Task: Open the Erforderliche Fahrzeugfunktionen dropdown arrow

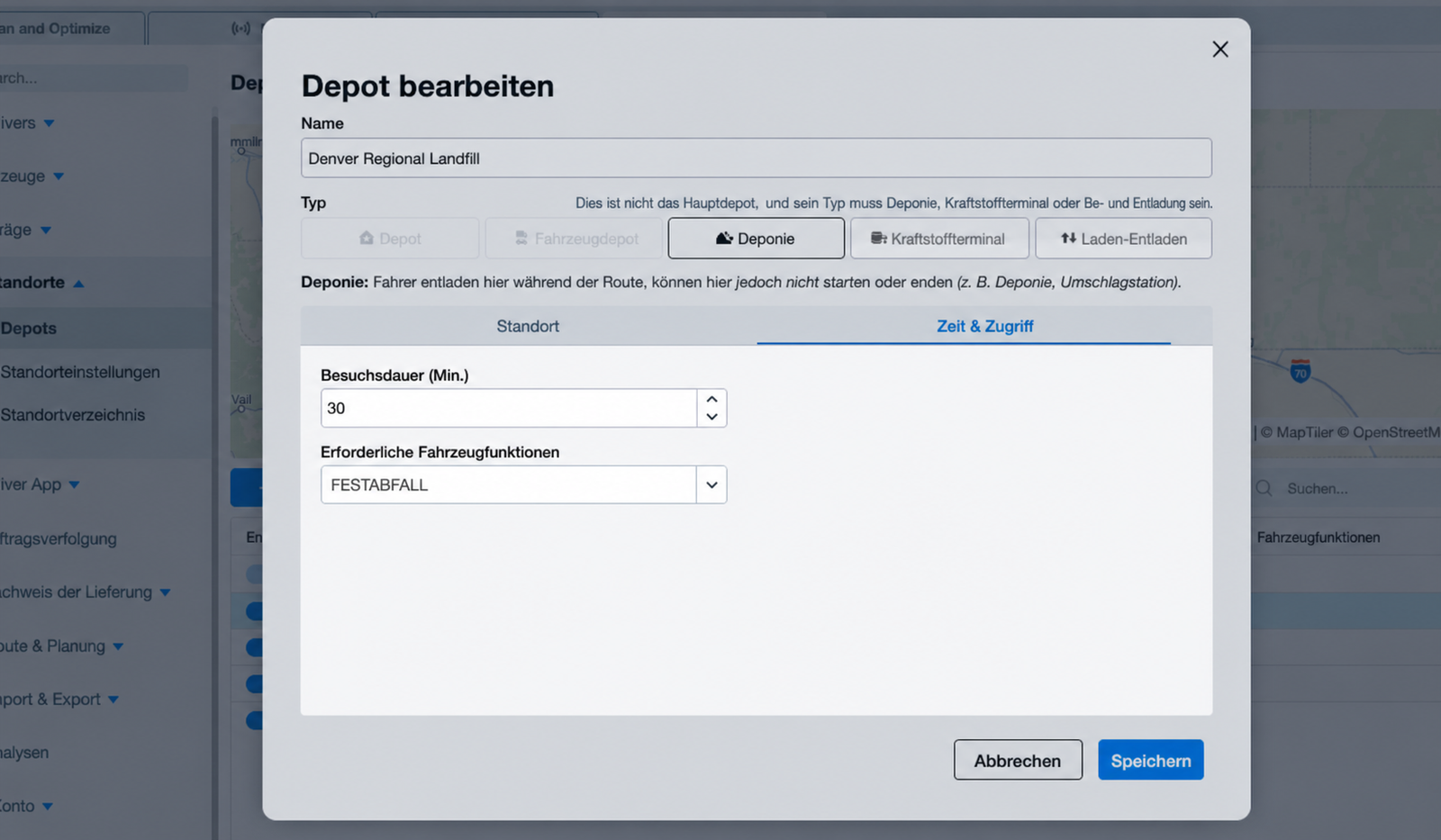Action: click(x=711, y=484)
